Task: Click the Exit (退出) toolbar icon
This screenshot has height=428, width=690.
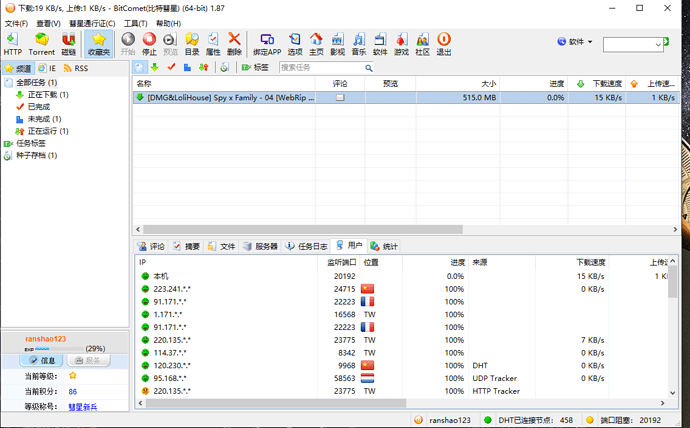Action: [444, 44]
